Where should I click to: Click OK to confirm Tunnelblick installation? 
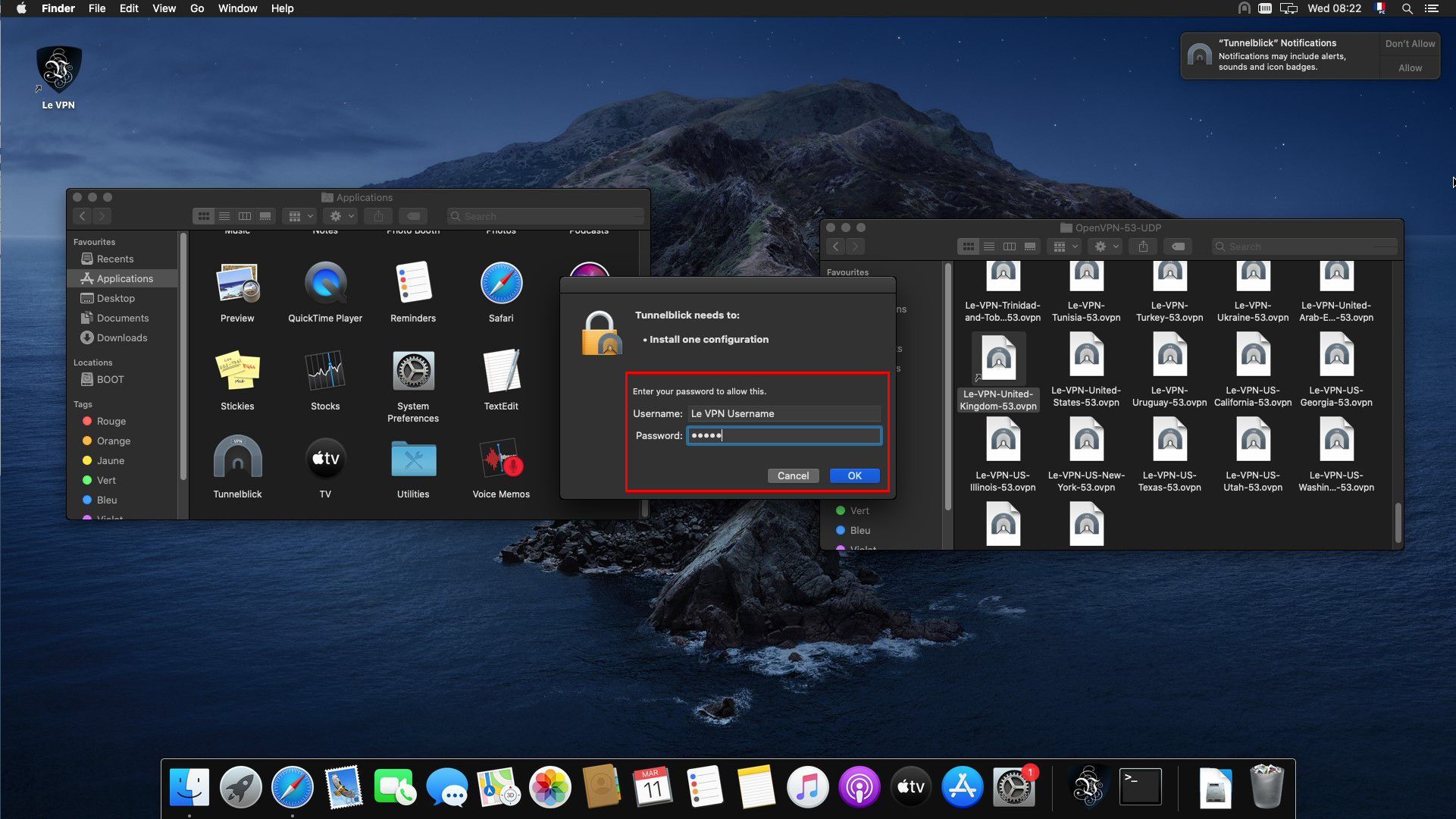point(854,475)
